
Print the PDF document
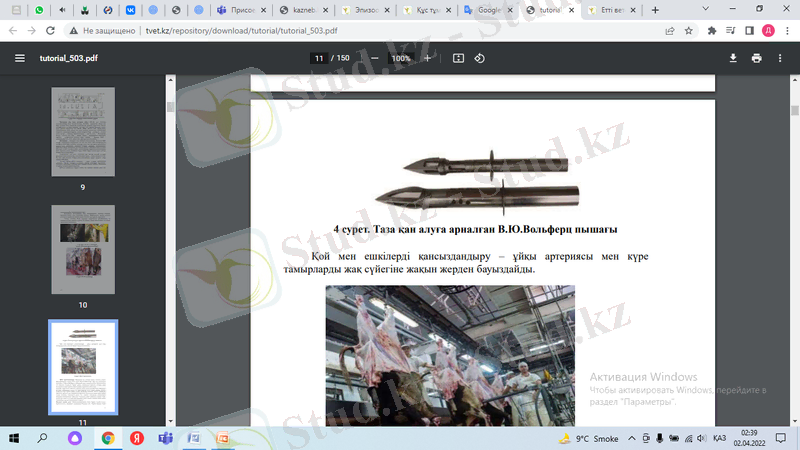pyautogui.click(x=757, y=58)
